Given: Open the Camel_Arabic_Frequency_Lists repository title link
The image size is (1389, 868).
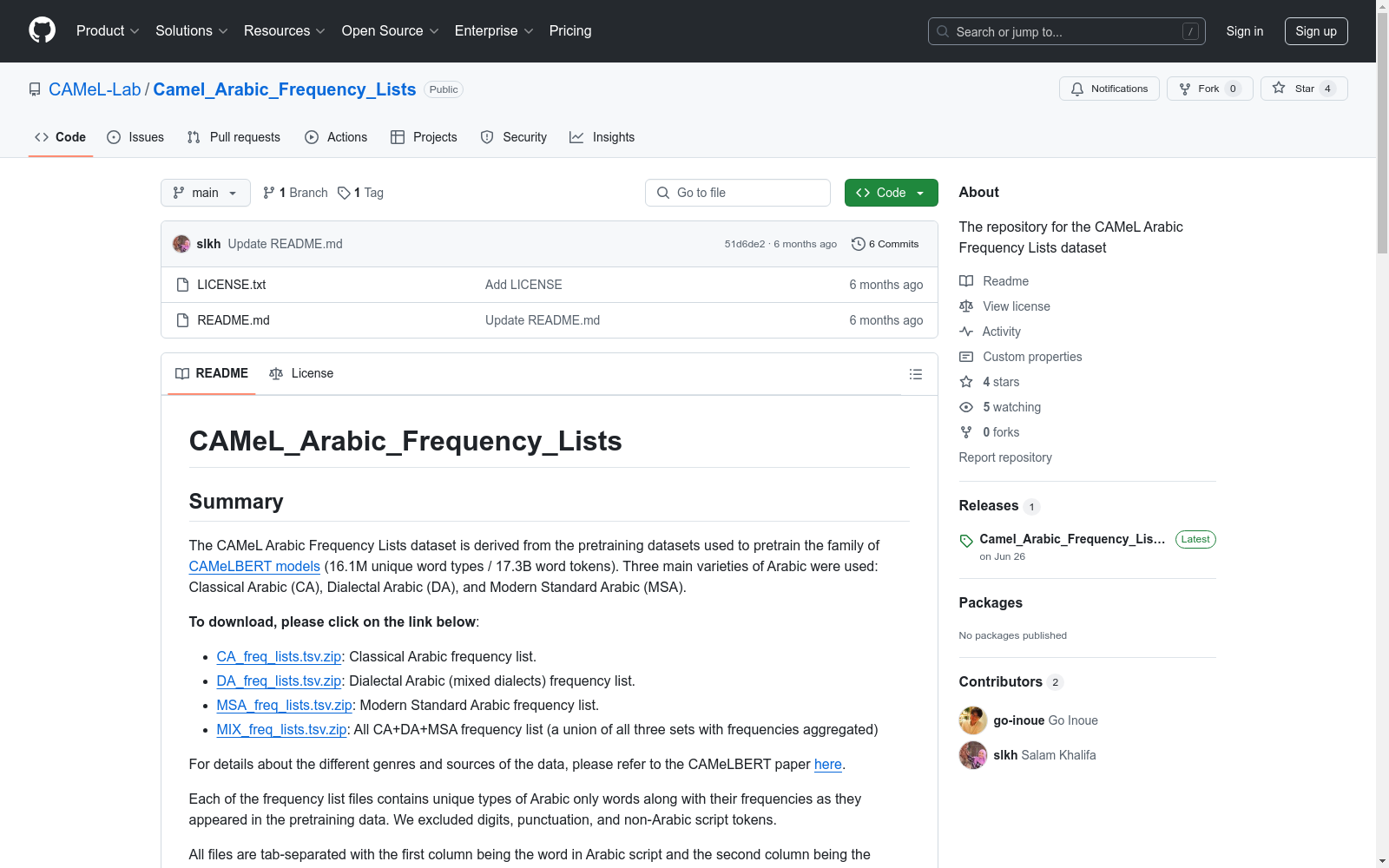Looking at the screenshot, I should coord(285,89).
